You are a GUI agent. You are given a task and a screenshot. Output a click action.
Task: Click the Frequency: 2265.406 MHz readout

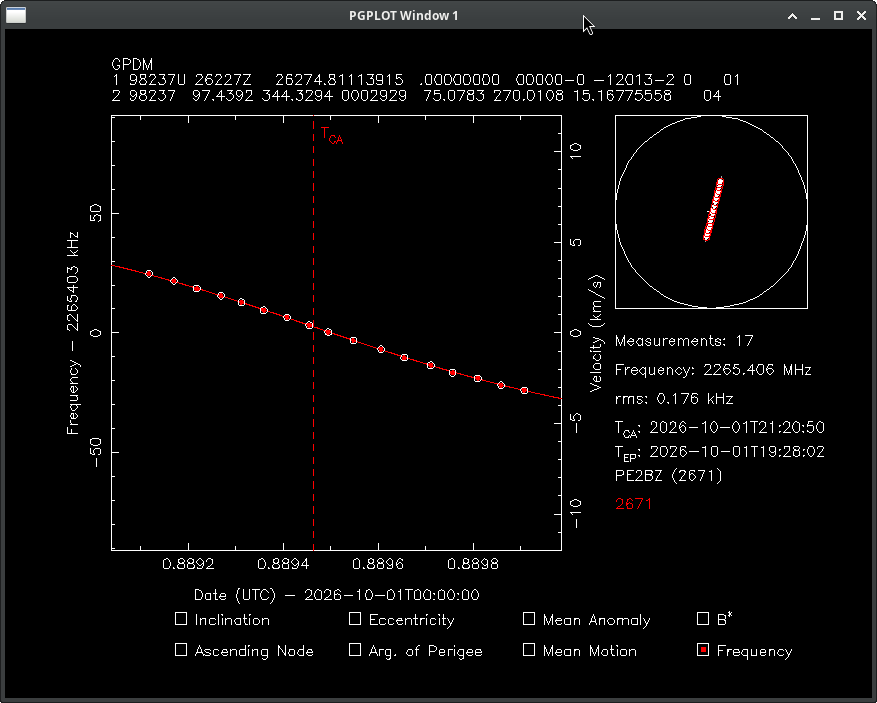tap(713, 370)
